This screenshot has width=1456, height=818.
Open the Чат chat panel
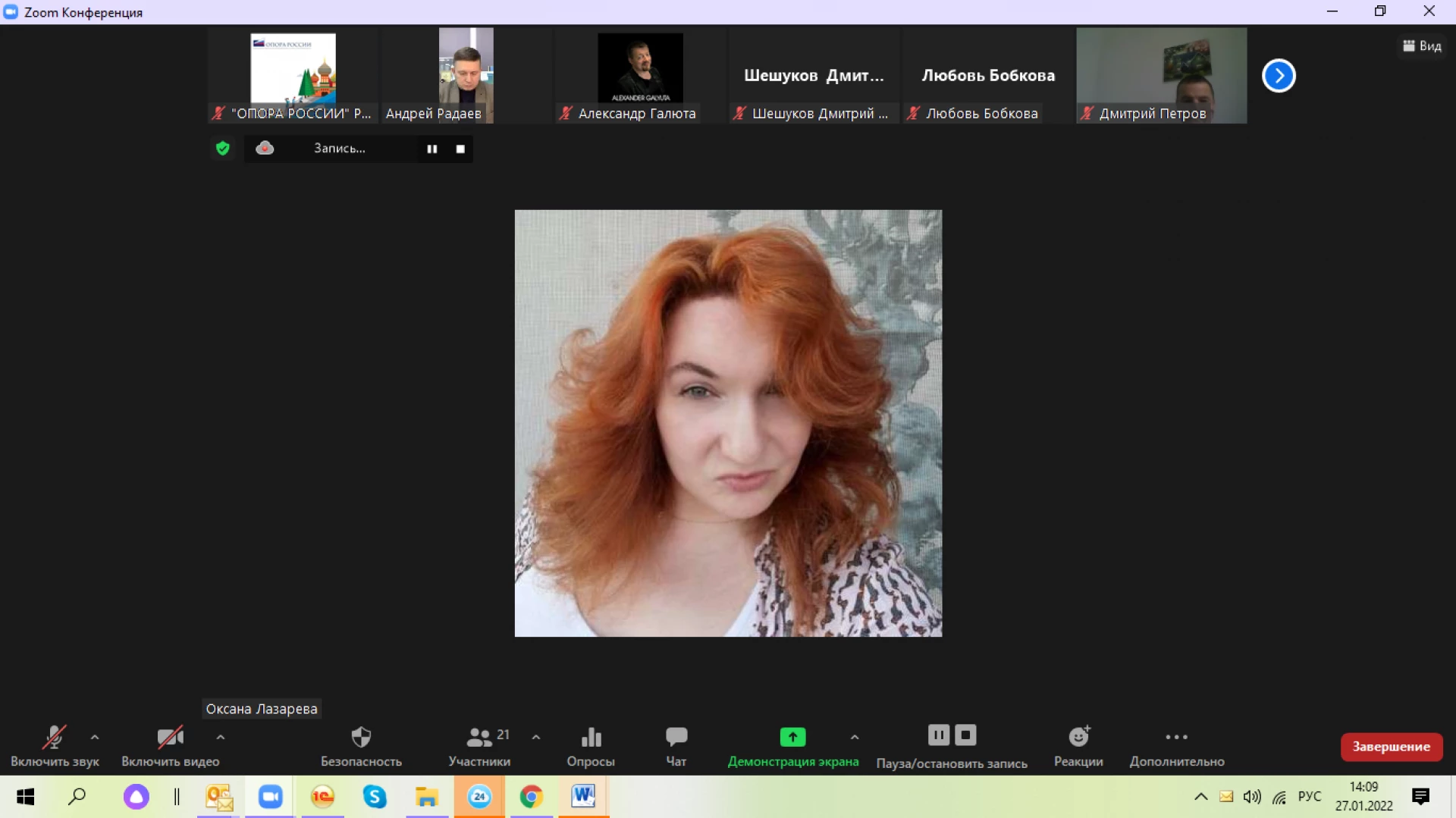676,746
